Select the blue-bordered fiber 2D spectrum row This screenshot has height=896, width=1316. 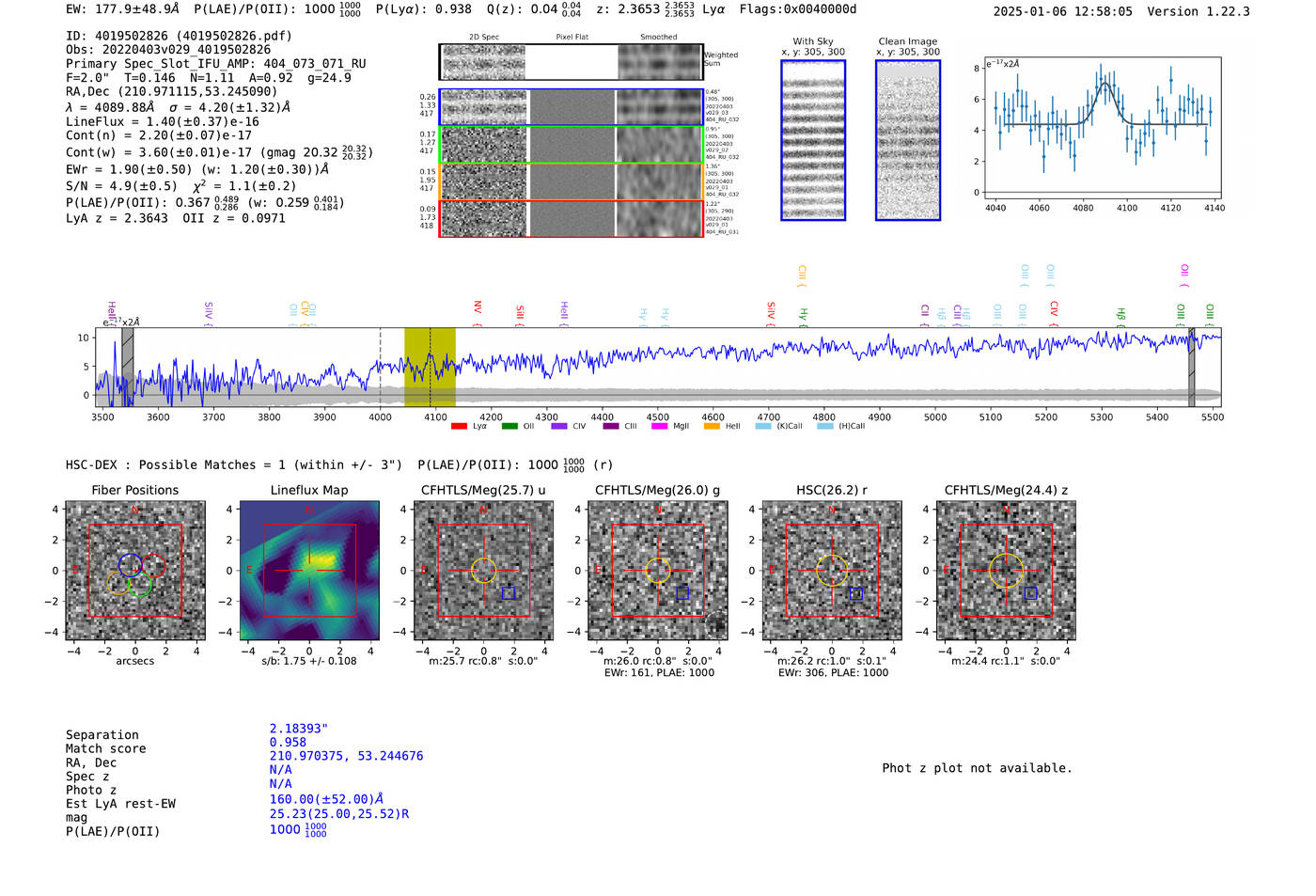572,107
